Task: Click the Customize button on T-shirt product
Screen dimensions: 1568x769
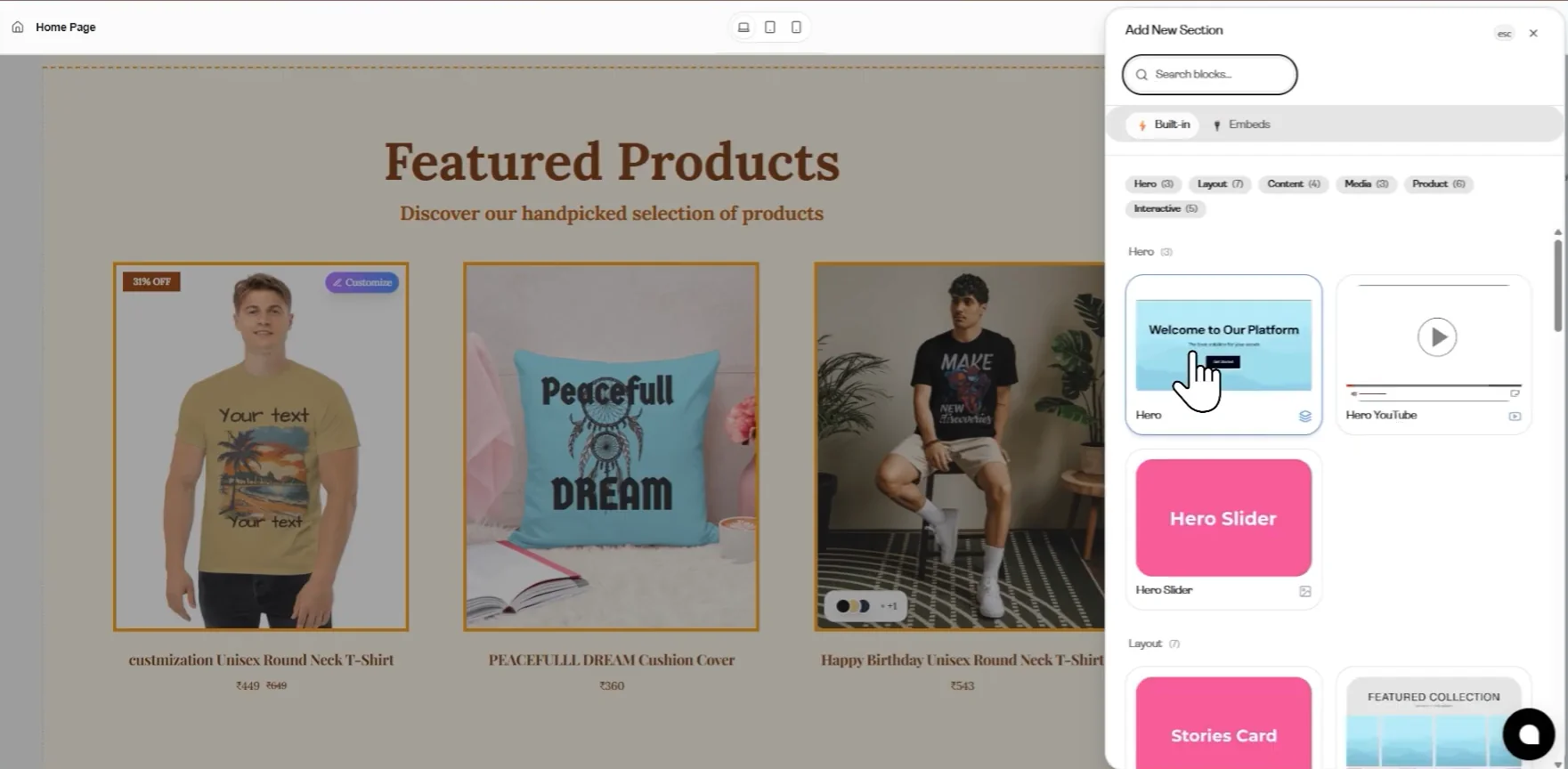Action: (x=362, y=282)
